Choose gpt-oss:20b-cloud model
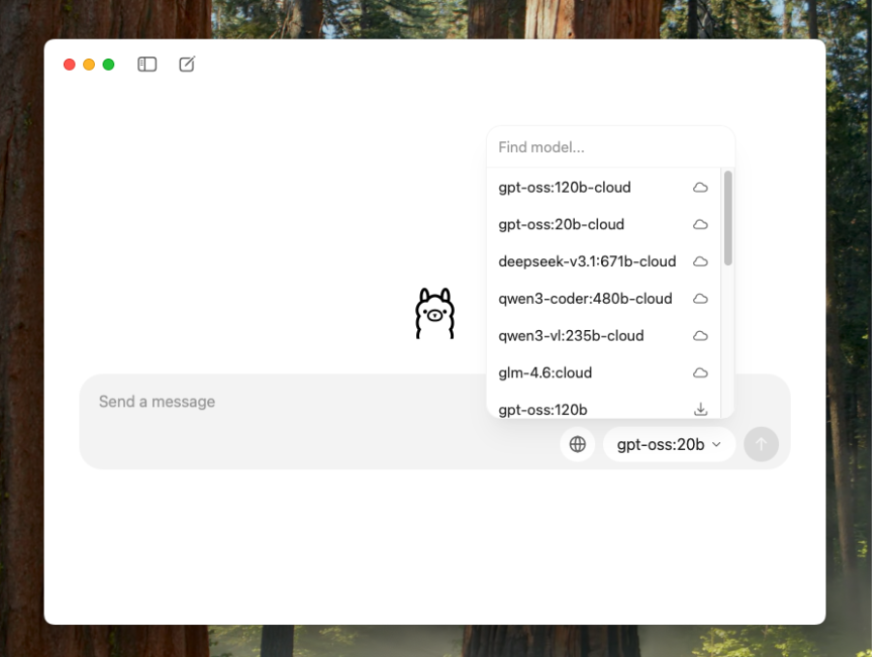The image size is (872, 657). (561, 224)
